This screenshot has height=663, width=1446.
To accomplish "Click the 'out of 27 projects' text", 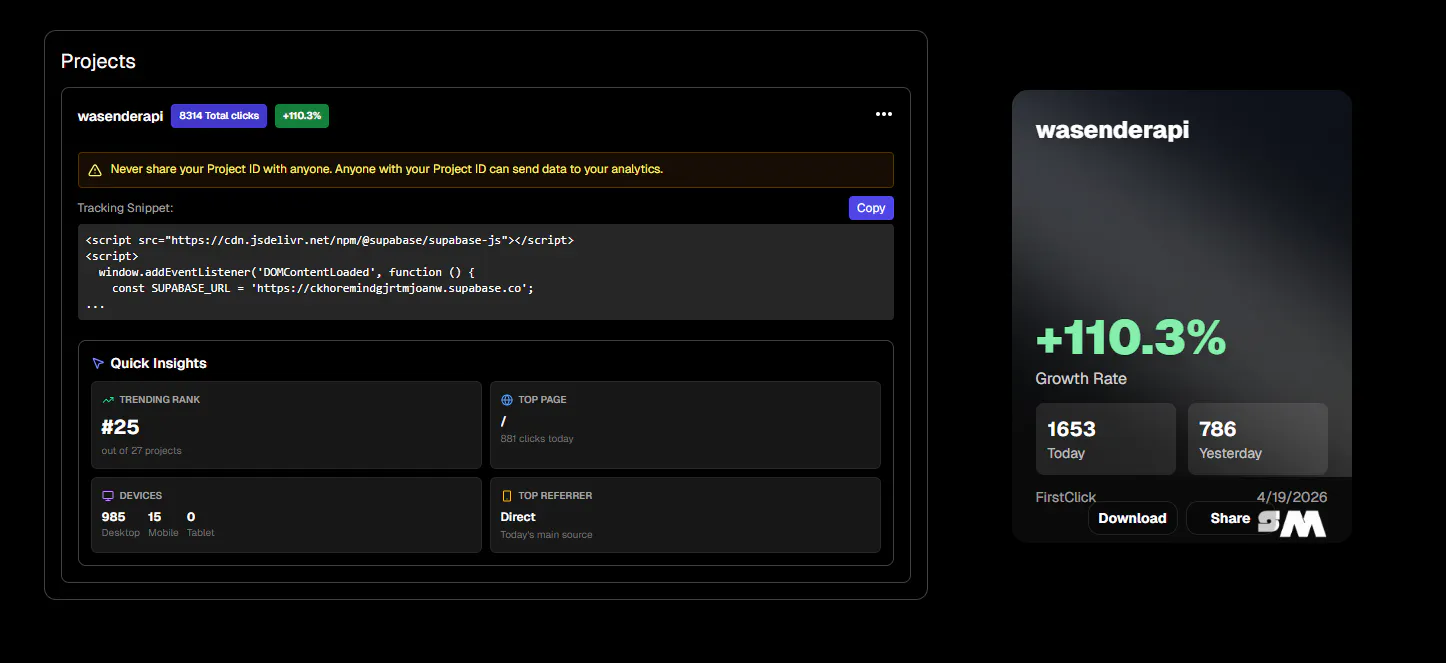I will point(141,451).
